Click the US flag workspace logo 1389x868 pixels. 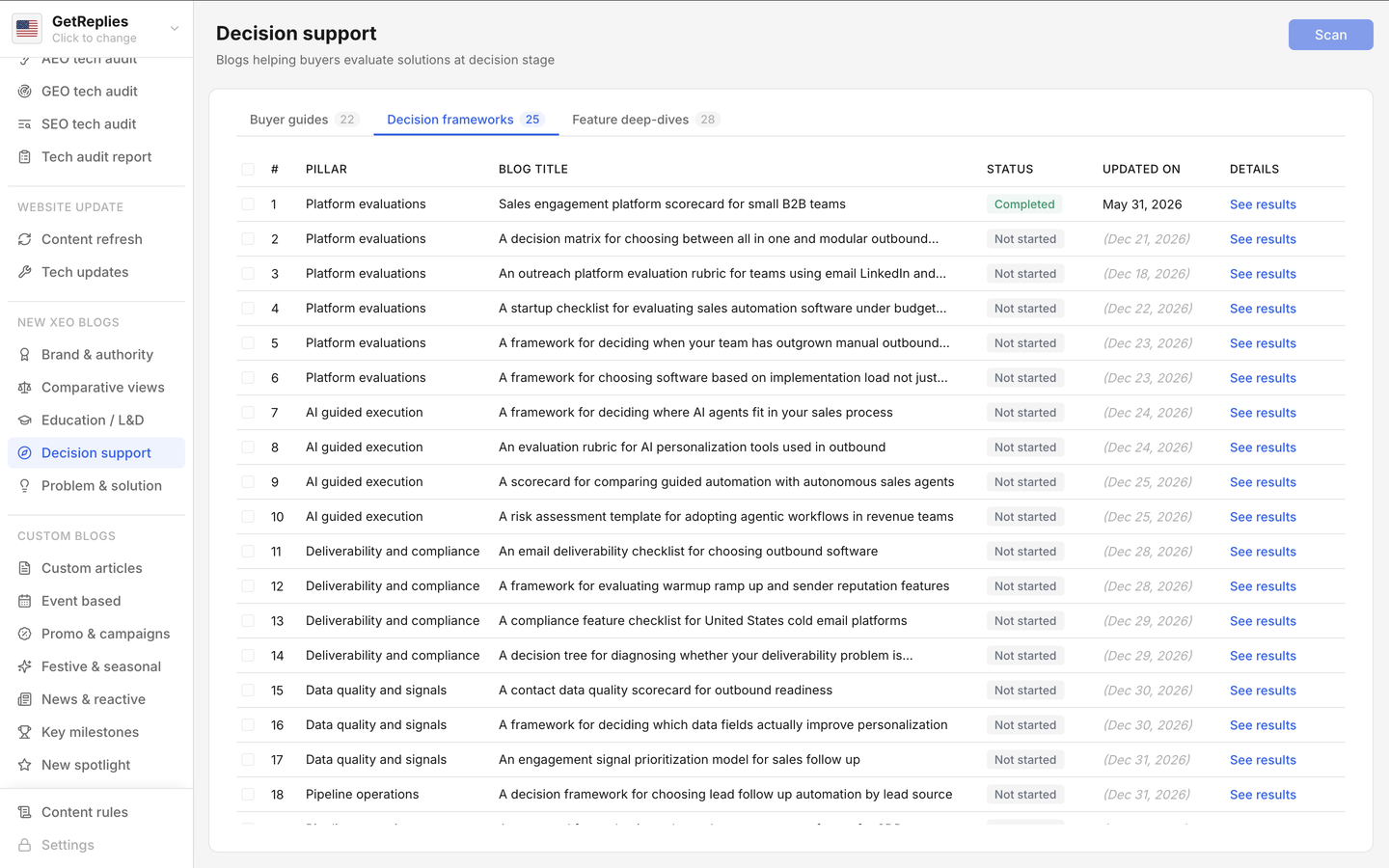pyautogui.click(x=27, y=29)
